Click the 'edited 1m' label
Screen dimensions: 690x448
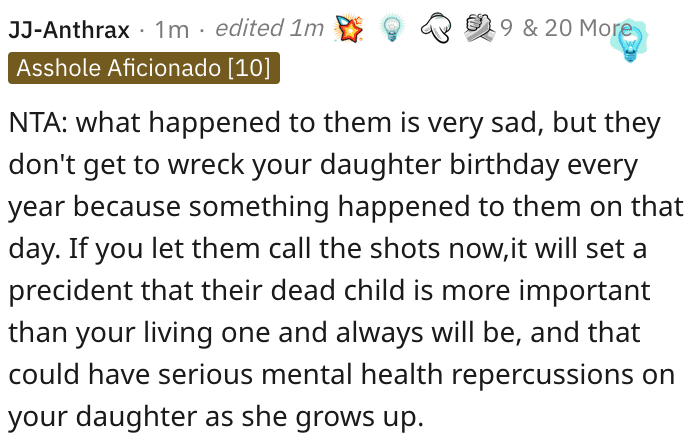tap(269, 30)
